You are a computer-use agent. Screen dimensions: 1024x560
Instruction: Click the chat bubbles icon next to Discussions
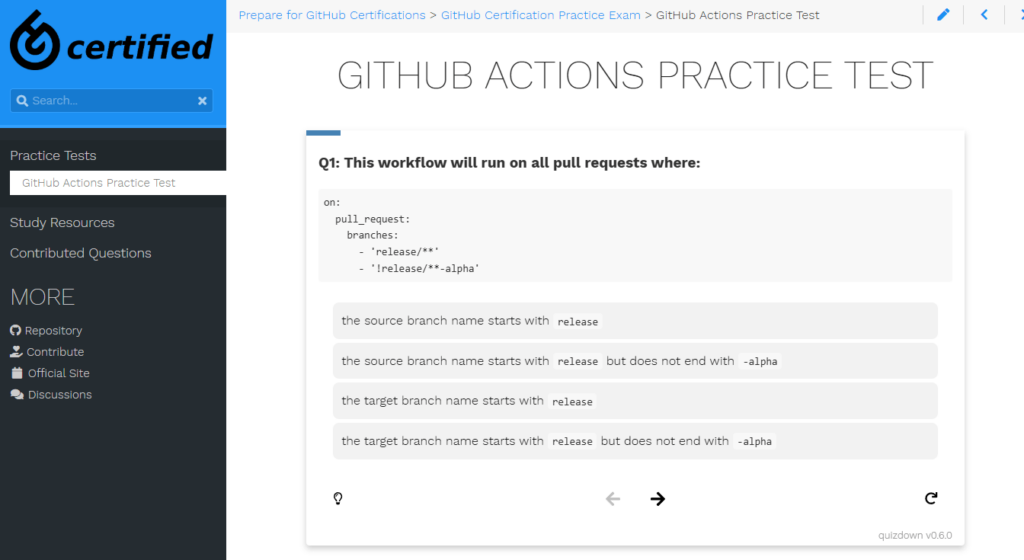[17, 394]
